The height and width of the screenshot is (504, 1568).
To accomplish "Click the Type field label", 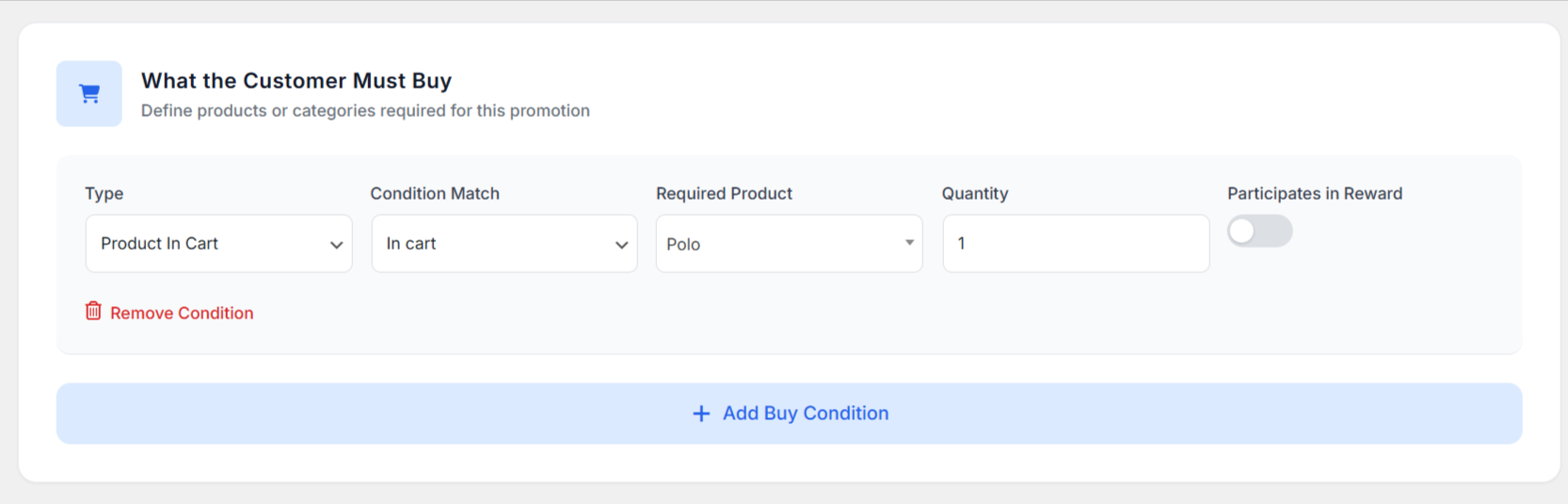I will (x=104, y=193).
